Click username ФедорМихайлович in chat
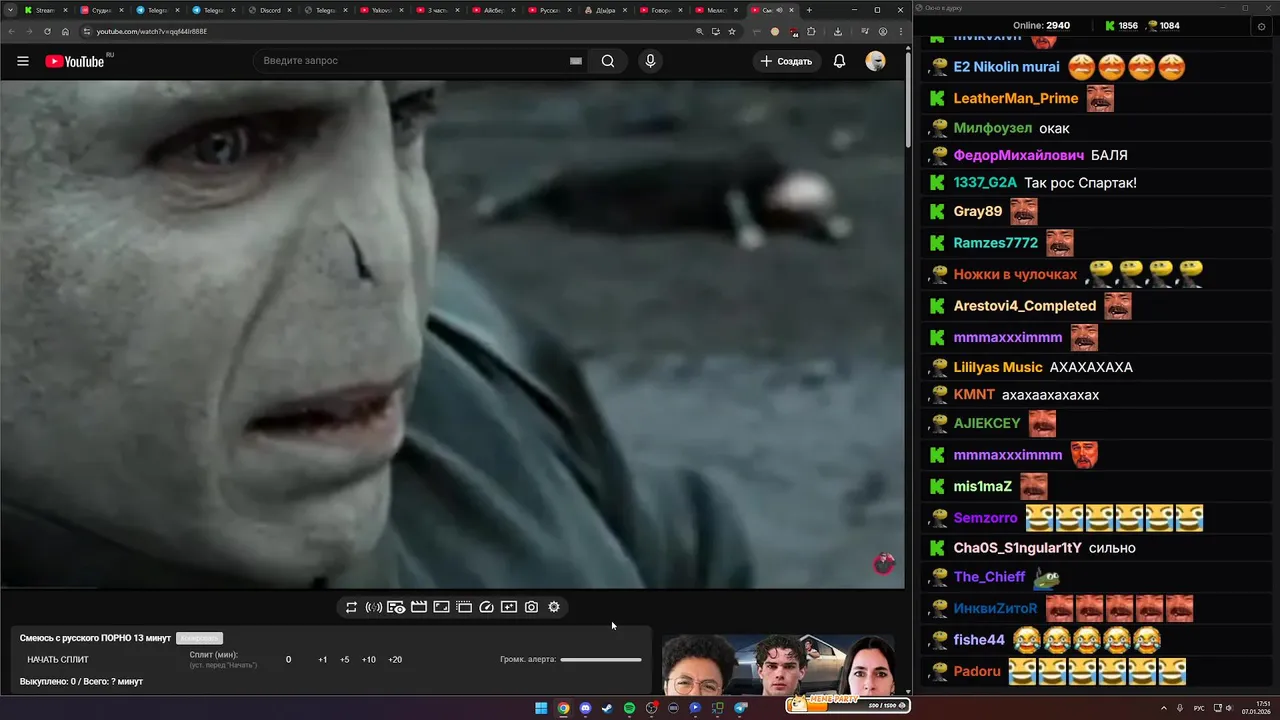Image resolution: width=1280 pixels, height=720 pixels. point(1019,155)
